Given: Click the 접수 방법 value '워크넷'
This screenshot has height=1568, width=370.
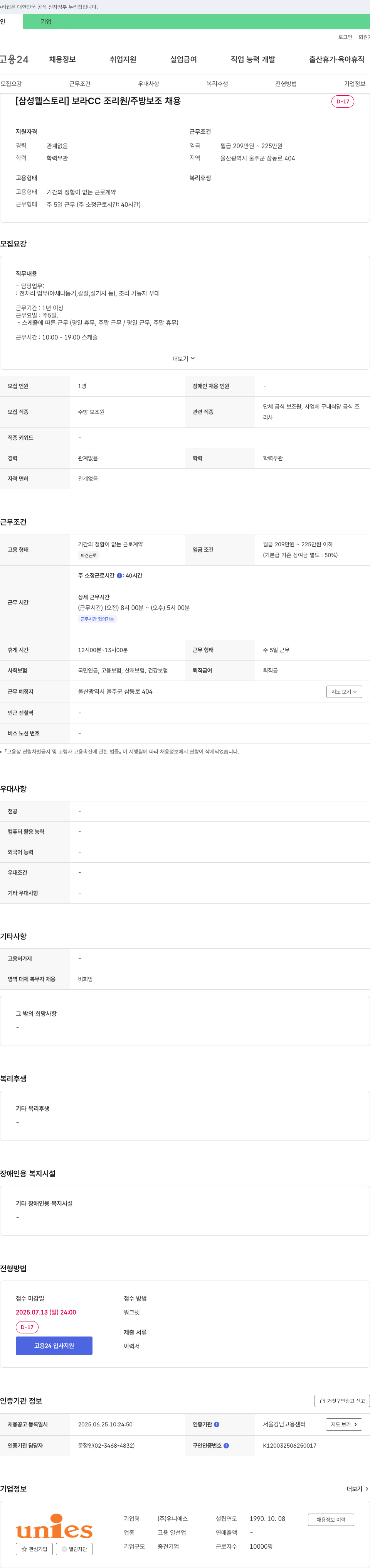Looking at the screenshot, I should click(x=132, y=1312).
